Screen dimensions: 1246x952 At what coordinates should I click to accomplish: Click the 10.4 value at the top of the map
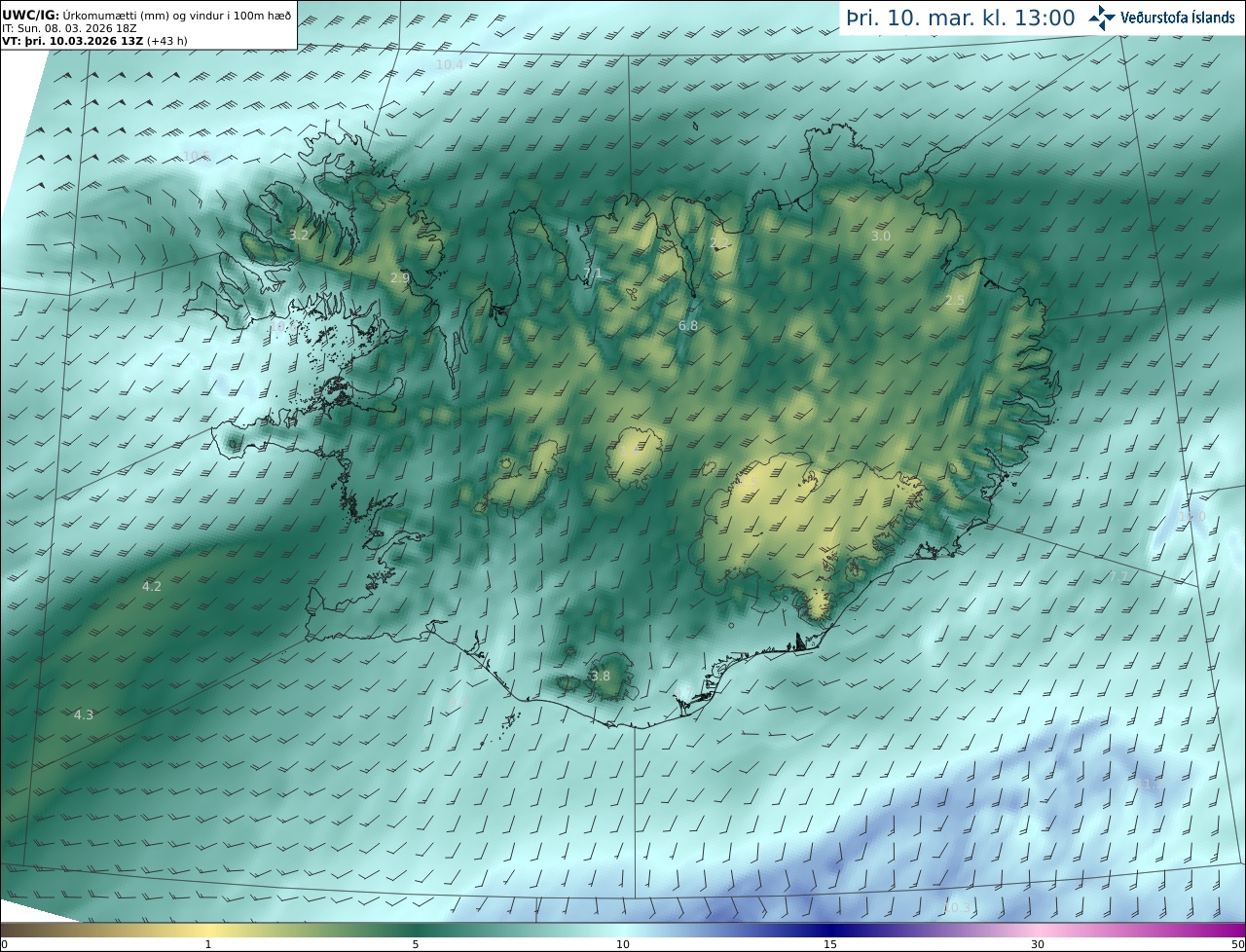tap(449, 64)
